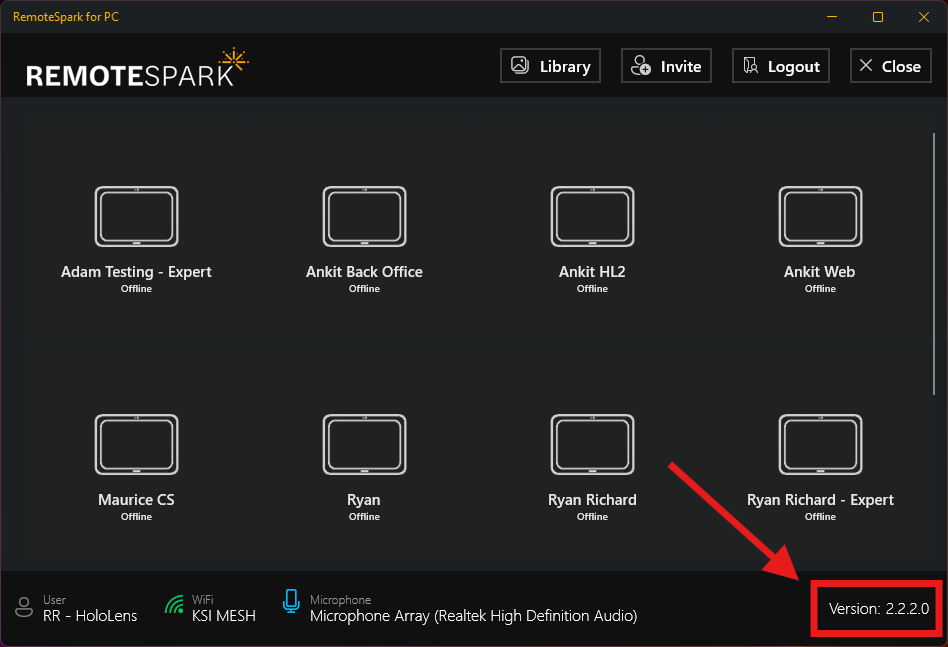Click the Logout button

(781, 65)
